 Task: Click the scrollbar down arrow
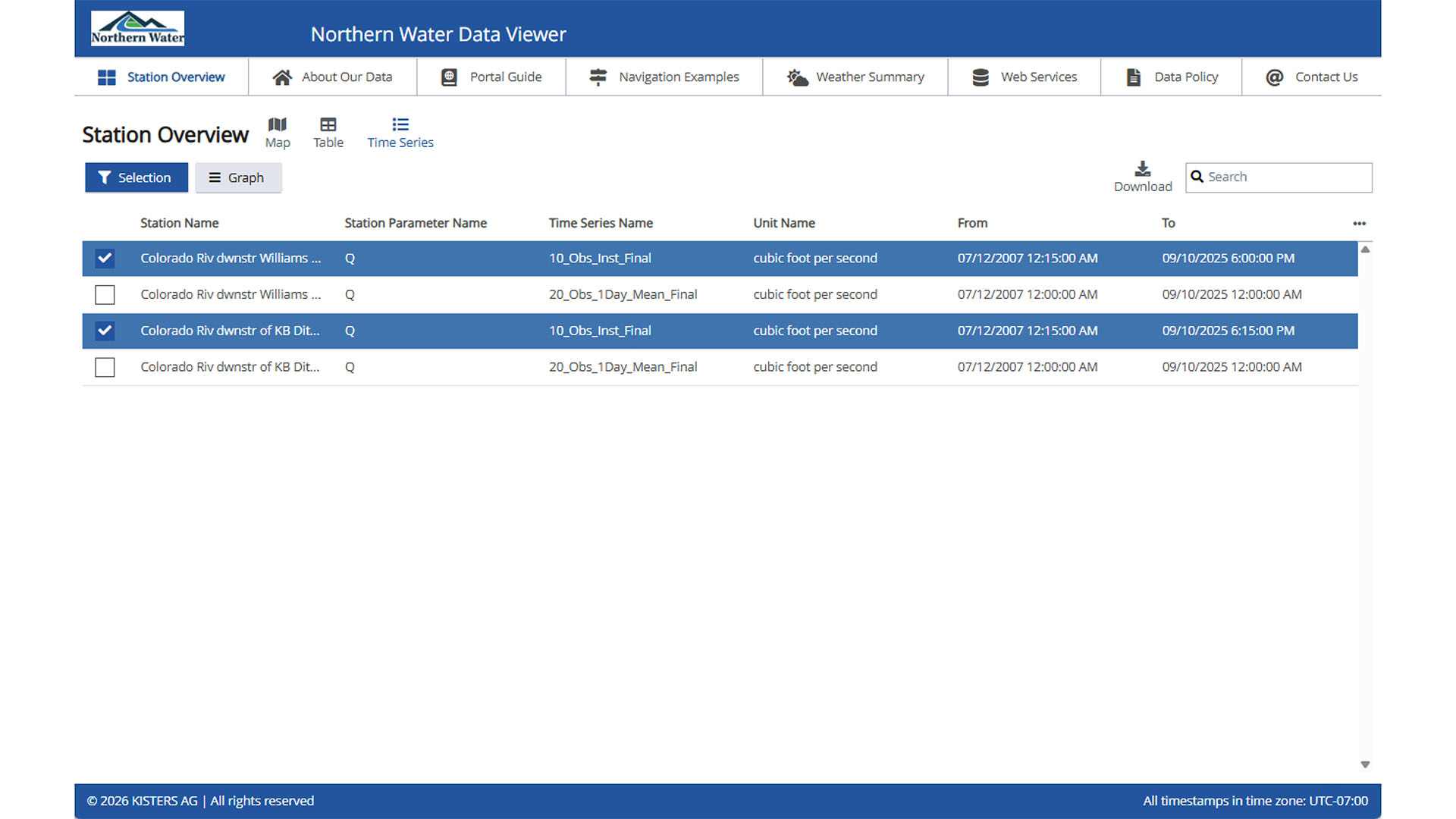click(1365, 764)
